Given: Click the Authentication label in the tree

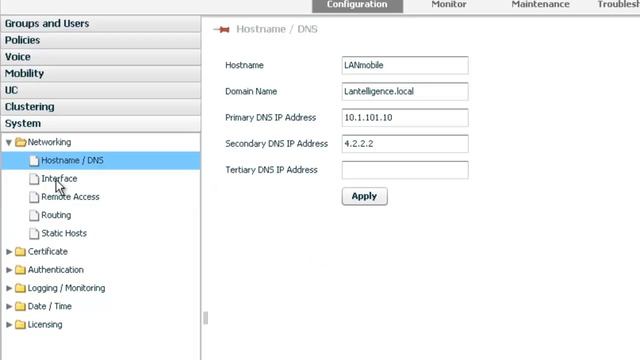Looking at the screenshot, I should tap(56, 270).
